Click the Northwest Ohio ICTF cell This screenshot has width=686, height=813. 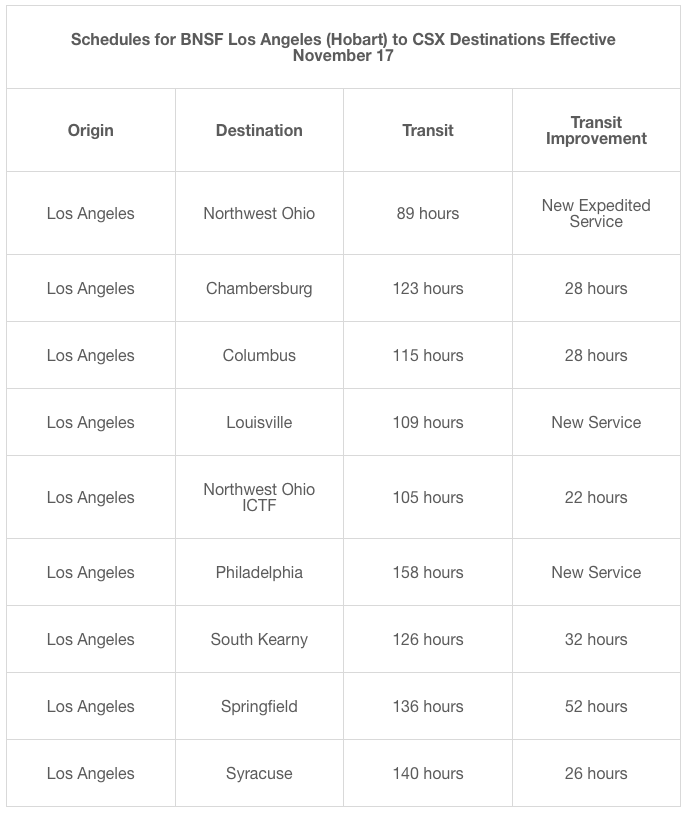259,497
